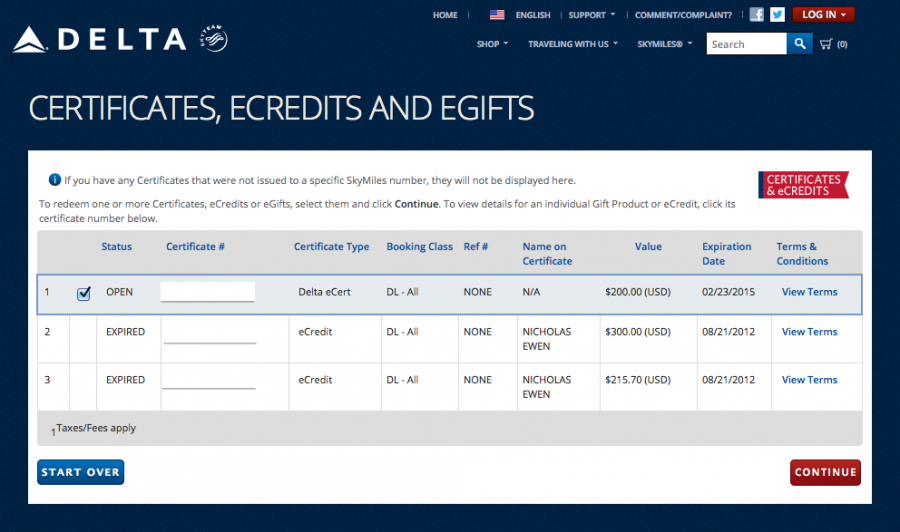The image size is (900, 532).
Task: Click the Certificate # column header
Action: point(195,246)
